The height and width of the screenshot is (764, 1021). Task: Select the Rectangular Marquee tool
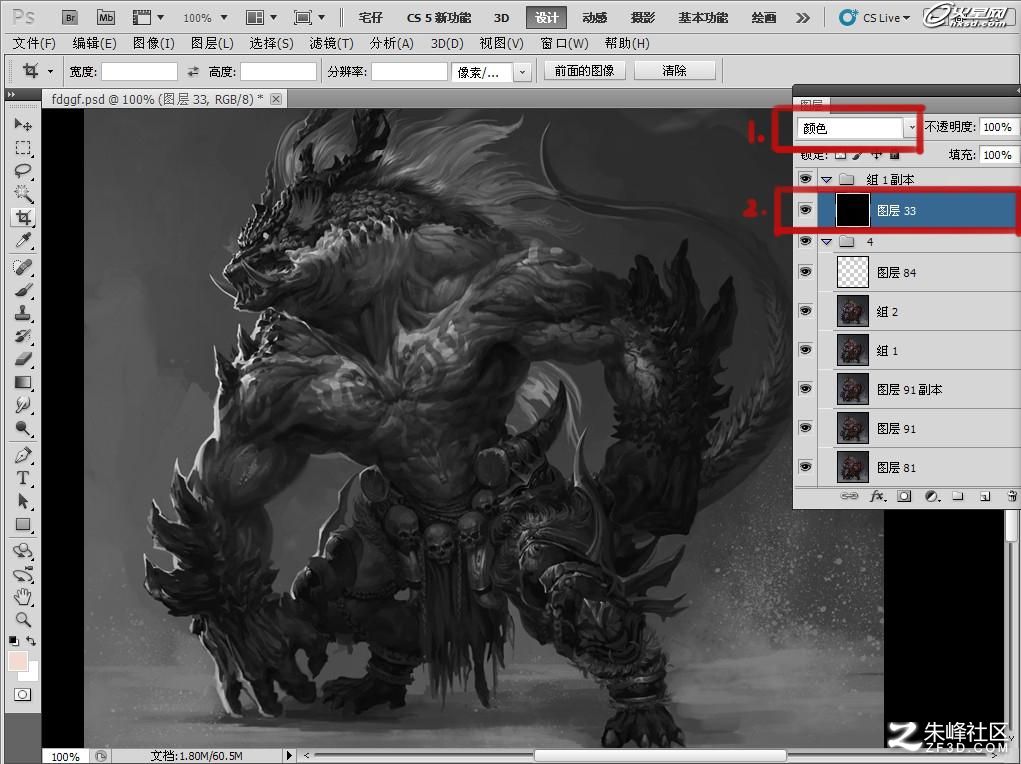23,148
